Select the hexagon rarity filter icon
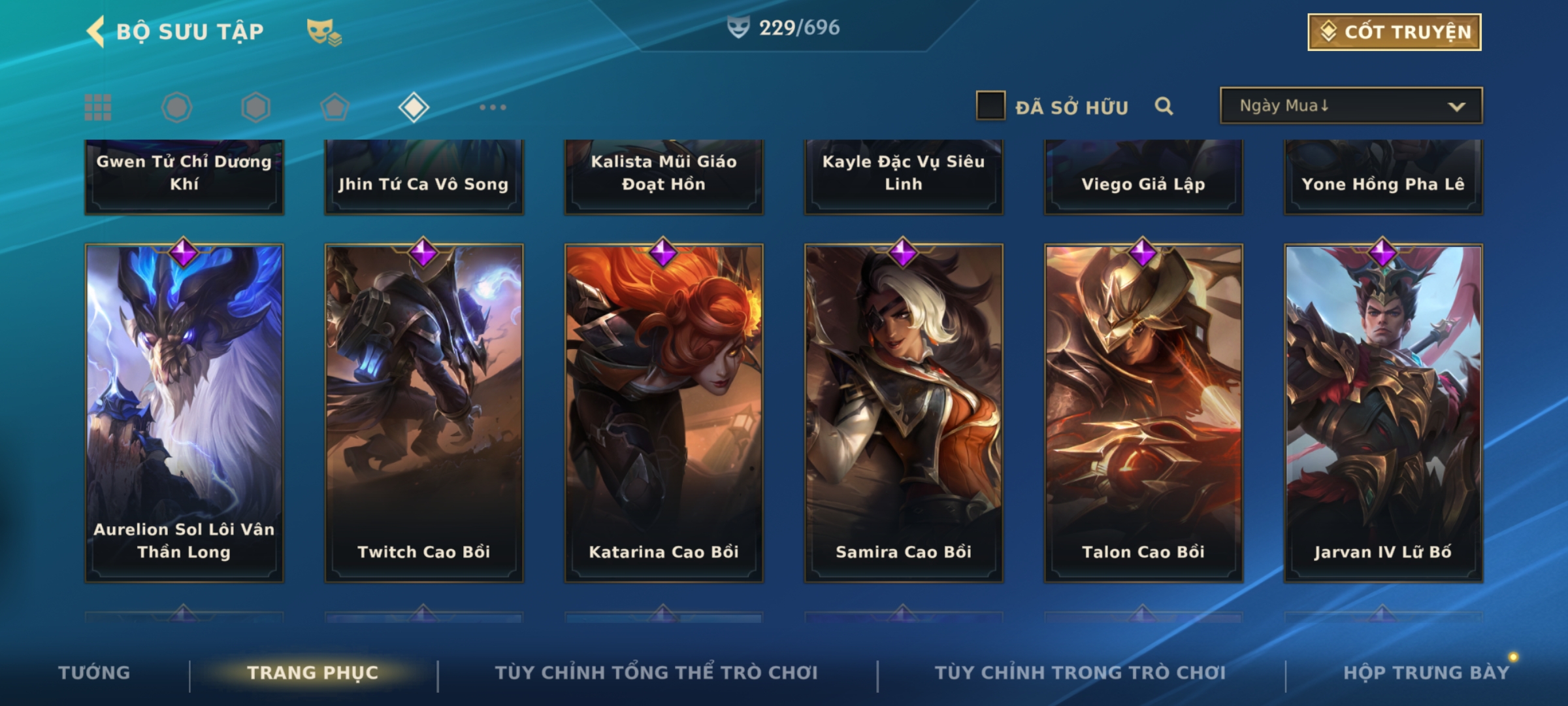The width and height of the screenshot is (1568, 706). point(255,107)
